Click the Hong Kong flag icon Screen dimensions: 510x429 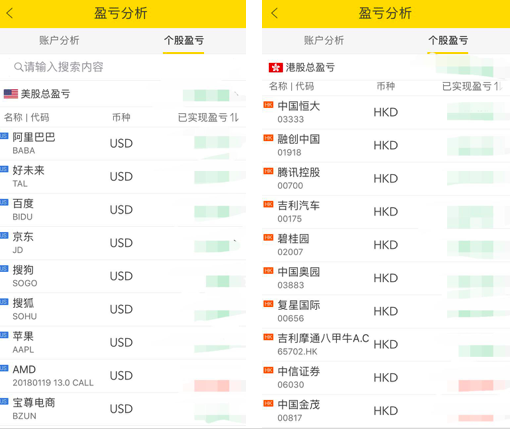pos(276,68)
